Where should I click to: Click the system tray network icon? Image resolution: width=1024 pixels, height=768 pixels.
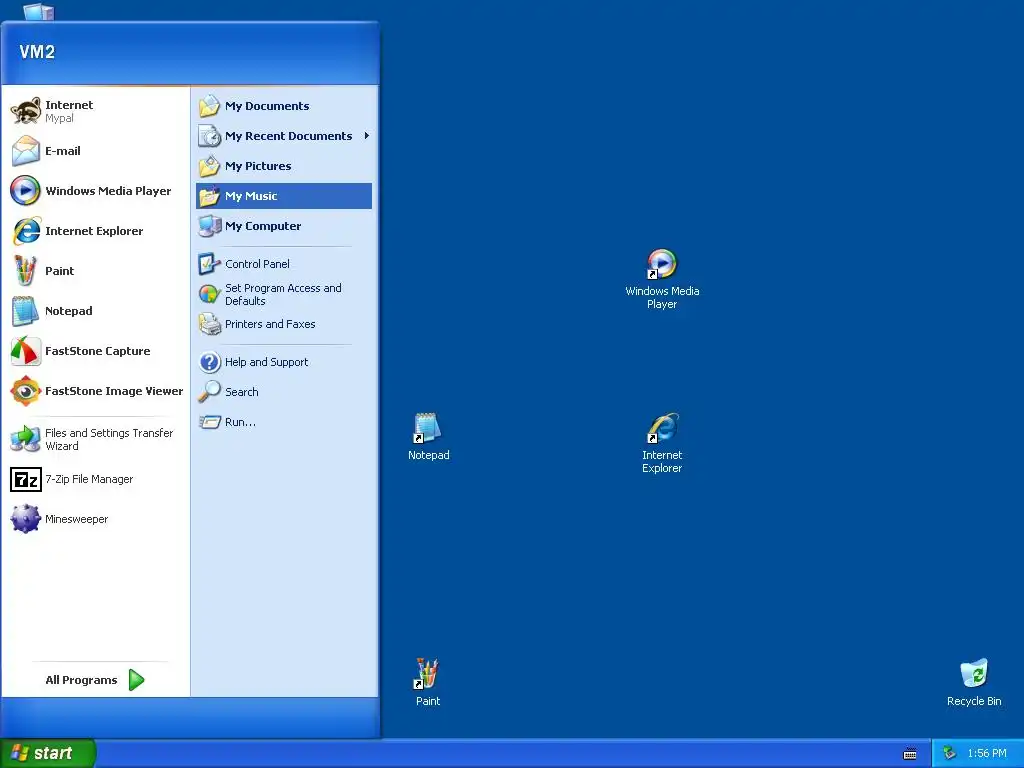[x=950, y=754]
